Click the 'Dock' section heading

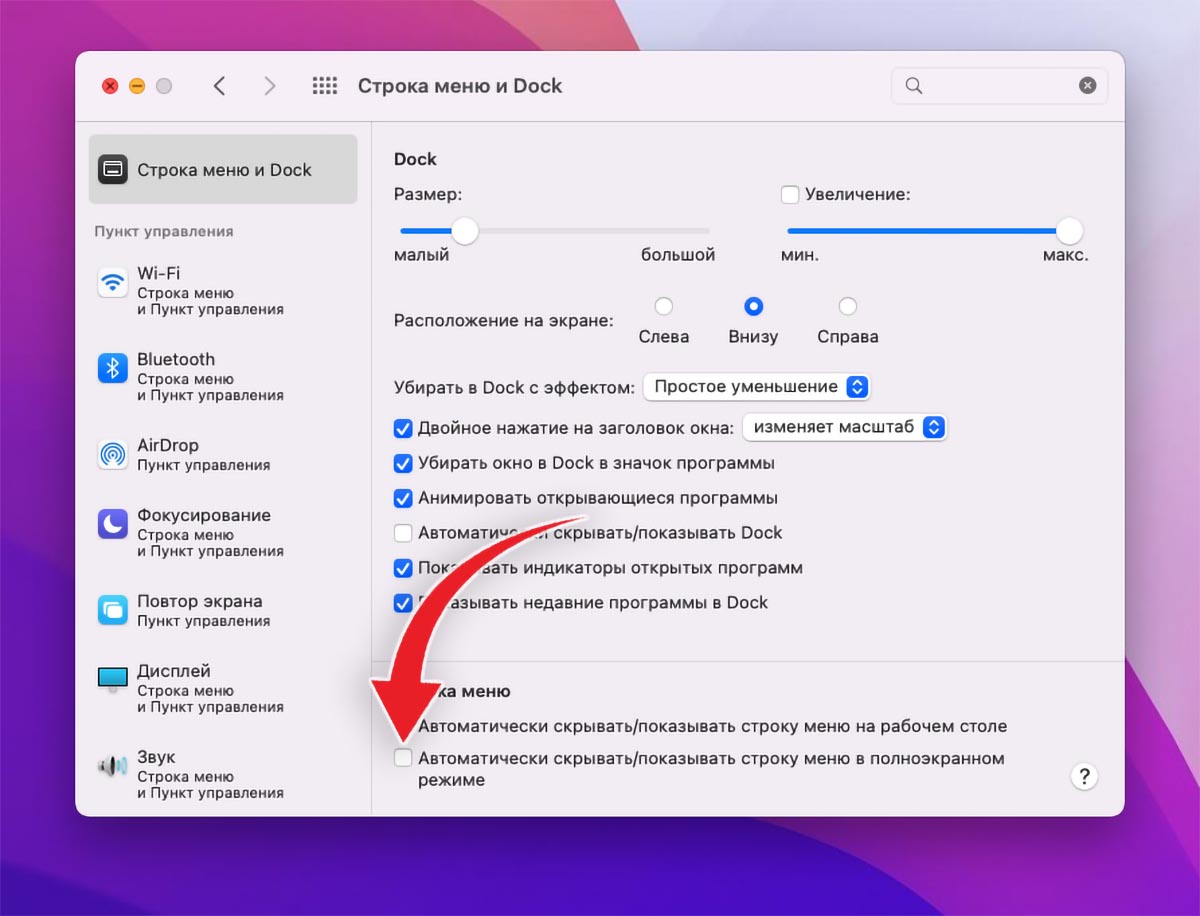[415, 159]
